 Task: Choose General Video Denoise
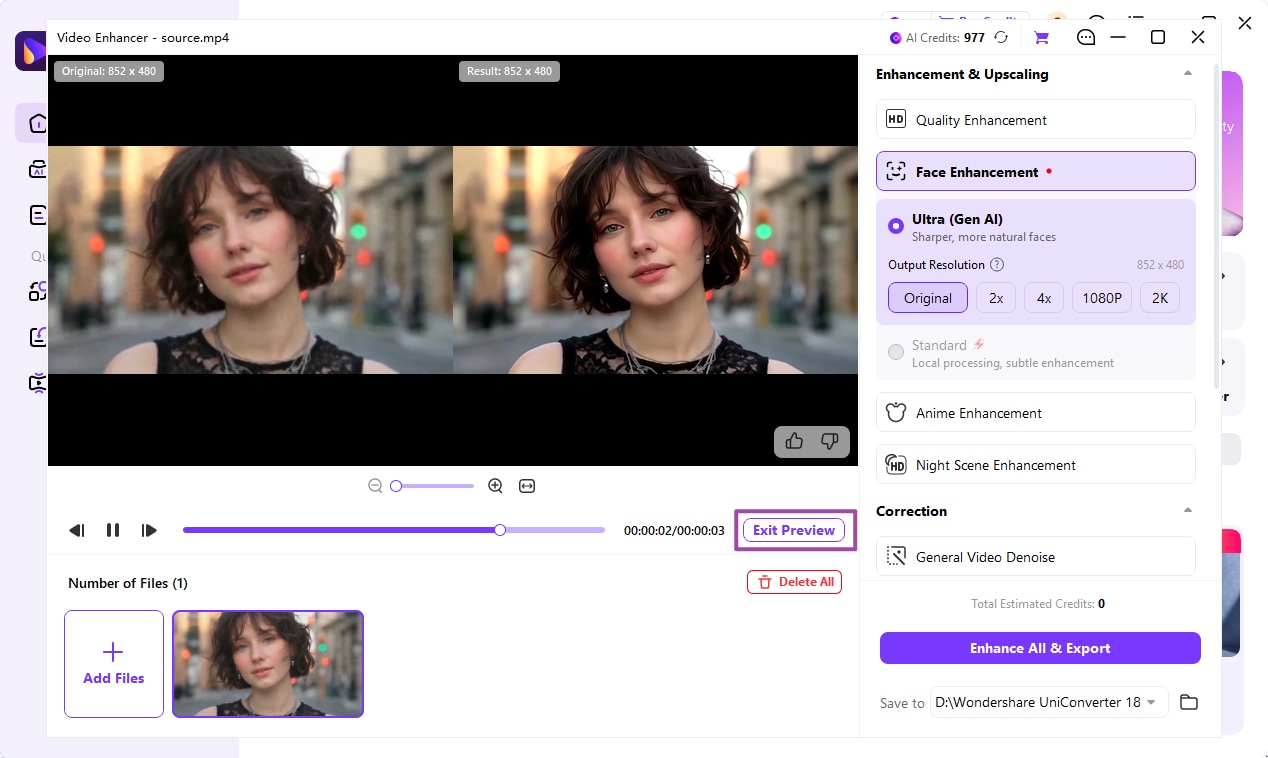pyautogui.click(x=1036, y=556)
